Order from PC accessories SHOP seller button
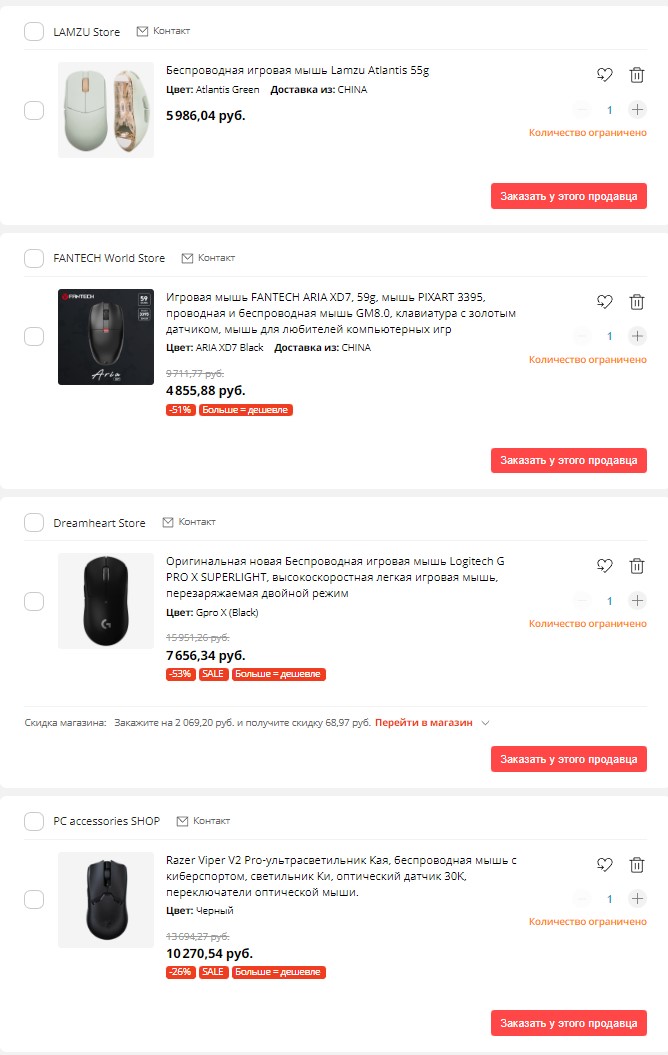The width and height of the screenshot is (668, 1055). pos(568,1023)
